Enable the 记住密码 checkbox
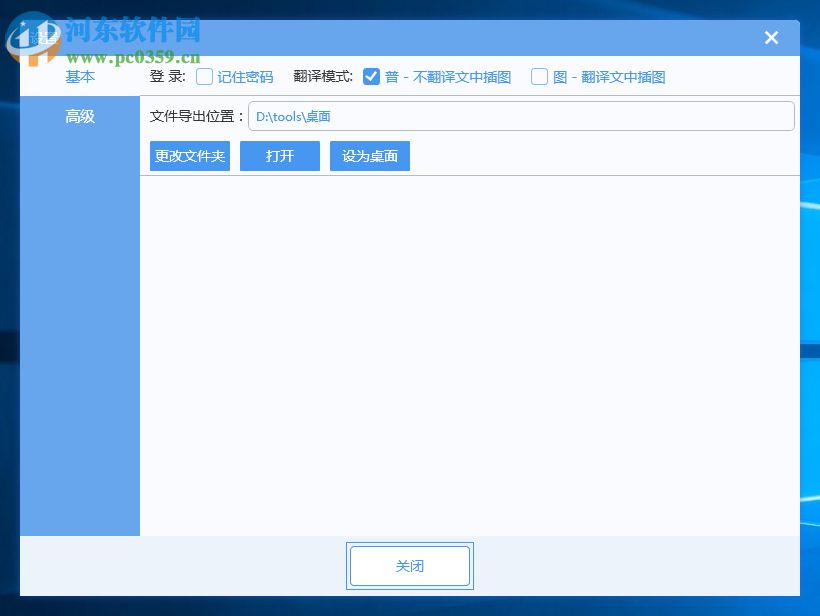The image size is (820, 616). coord(204,76)
